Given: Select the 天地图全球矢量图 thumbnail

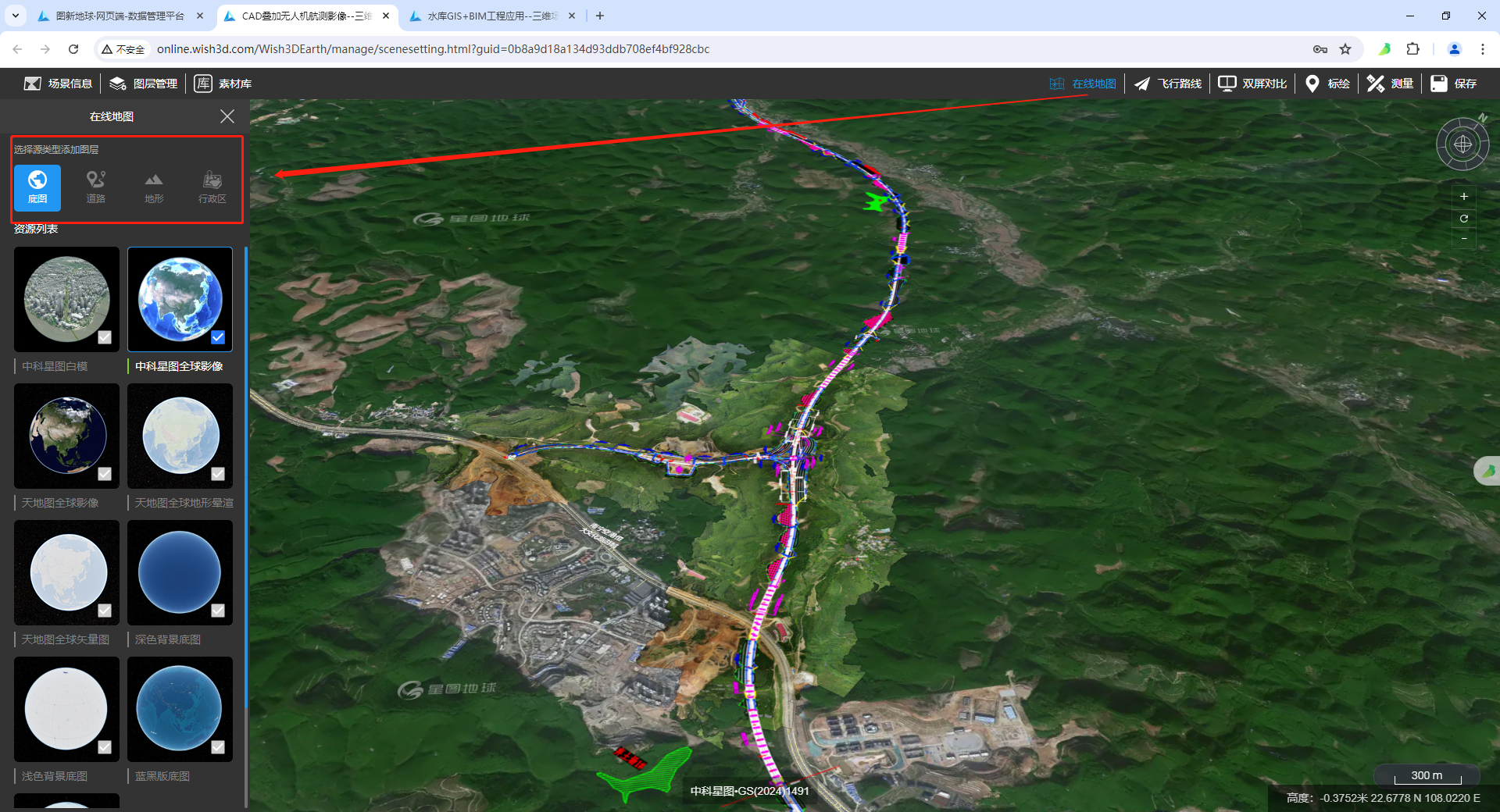Looking at the screenshot, I should pyautogui.click(x=66, y=572).
